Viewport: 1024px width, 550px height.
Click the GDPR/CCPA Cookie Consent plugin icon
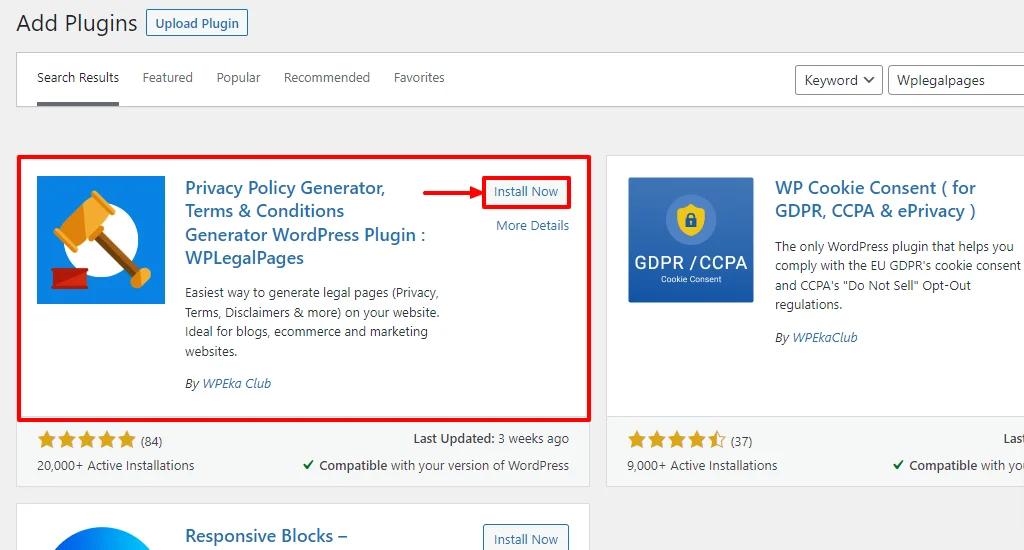click(x=690, y=240)
